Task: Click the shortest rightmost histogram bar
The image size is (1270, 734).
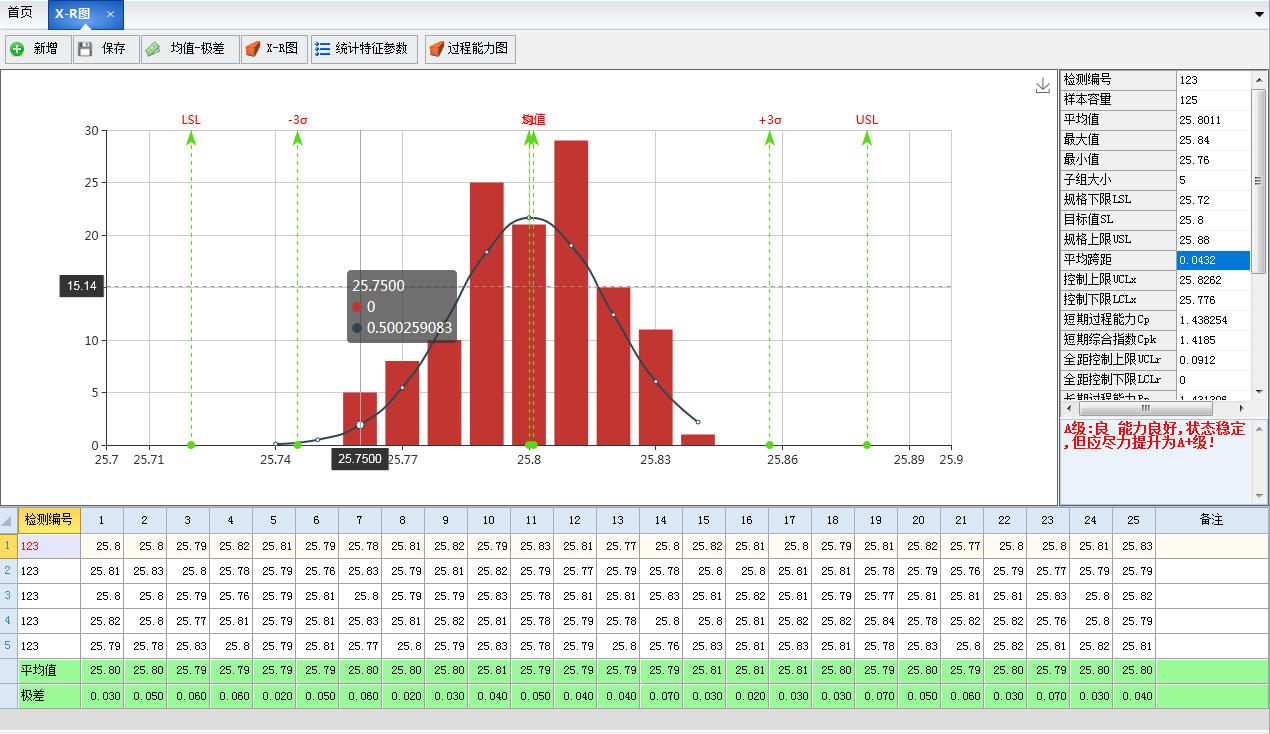Action: click(x=698, y=439)
